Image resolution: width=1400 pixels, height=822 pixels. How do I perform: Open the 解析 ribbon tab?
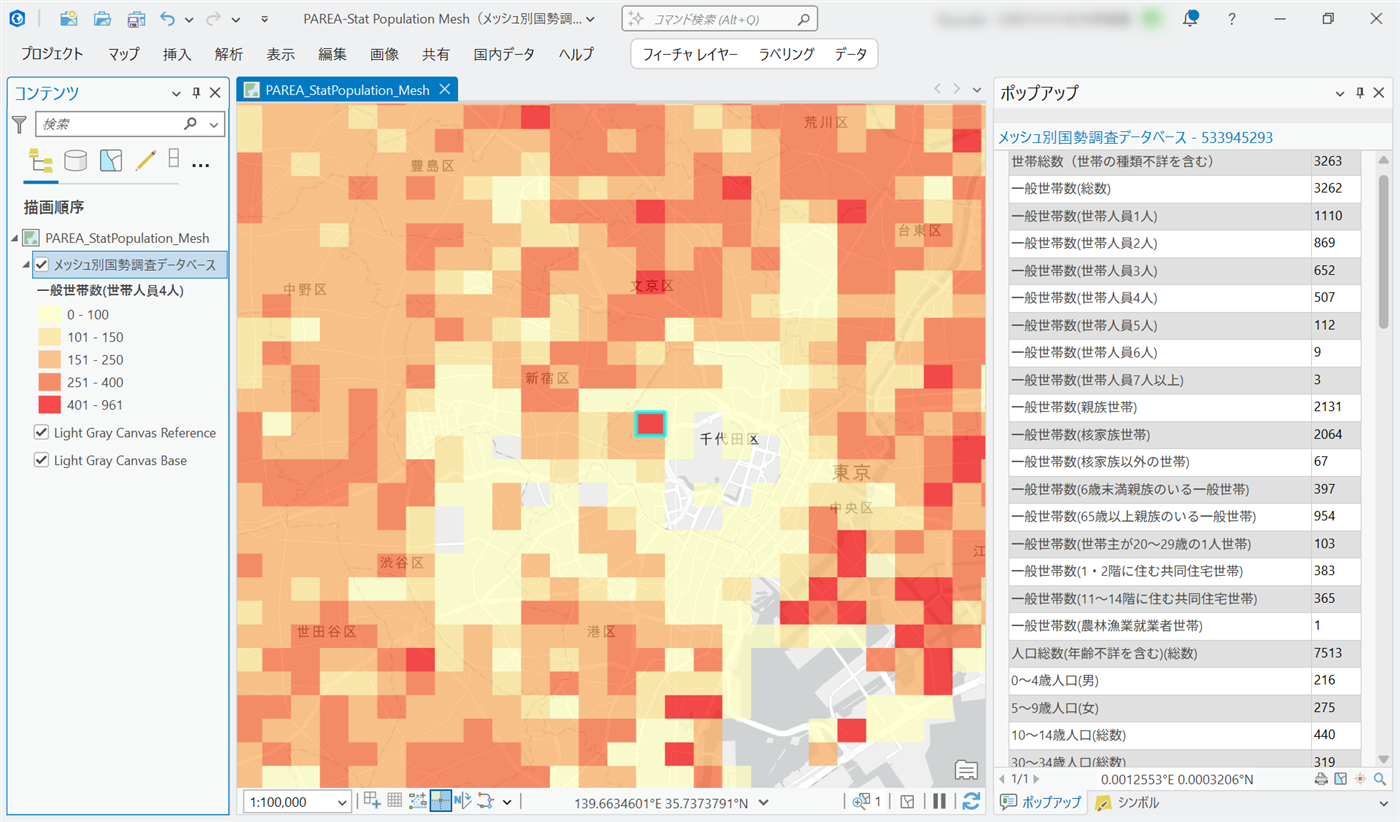[228, 54]
